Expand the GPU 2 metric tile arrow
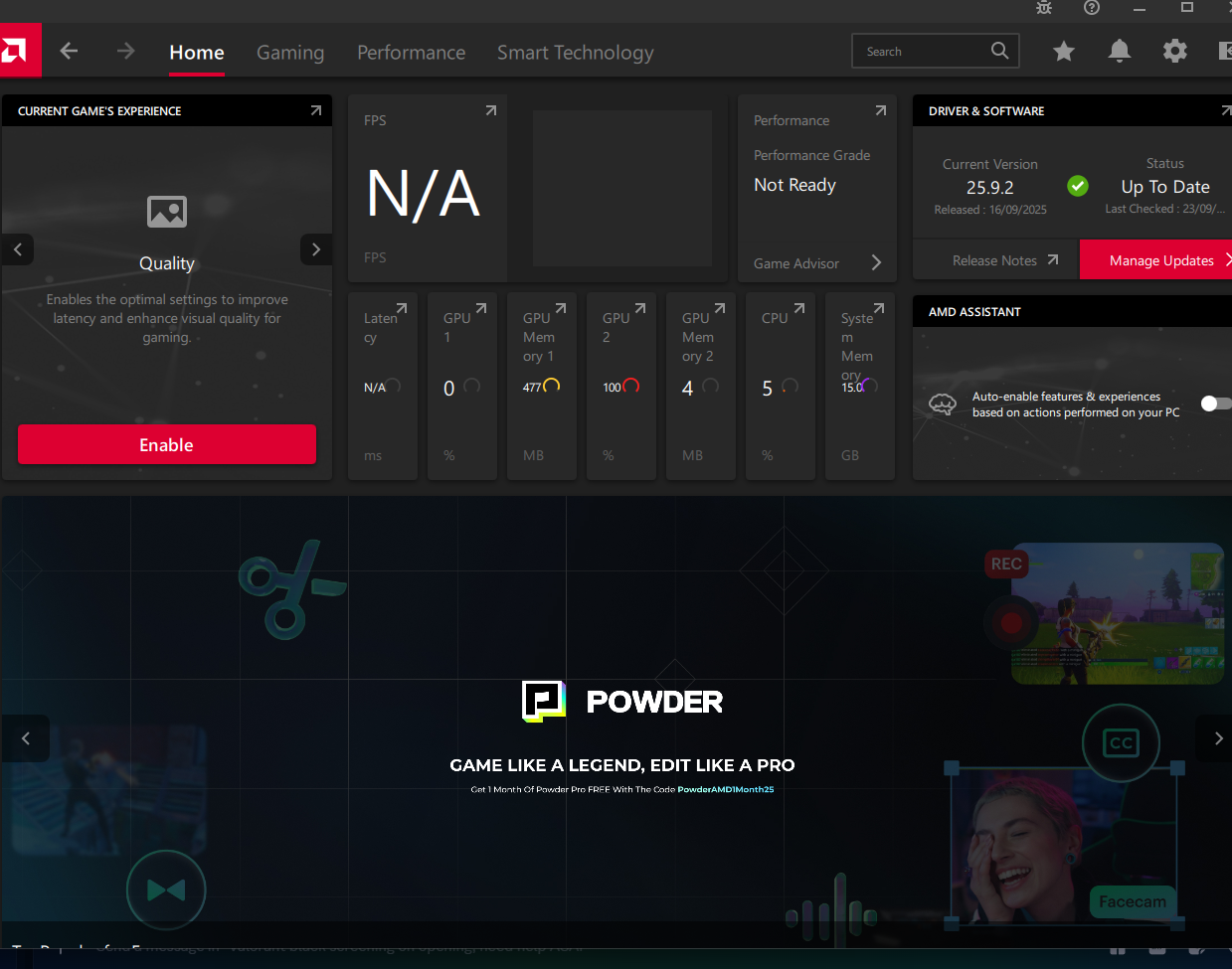The width and height of the screenshot is (1232, 969). click(x=640, y=308)
